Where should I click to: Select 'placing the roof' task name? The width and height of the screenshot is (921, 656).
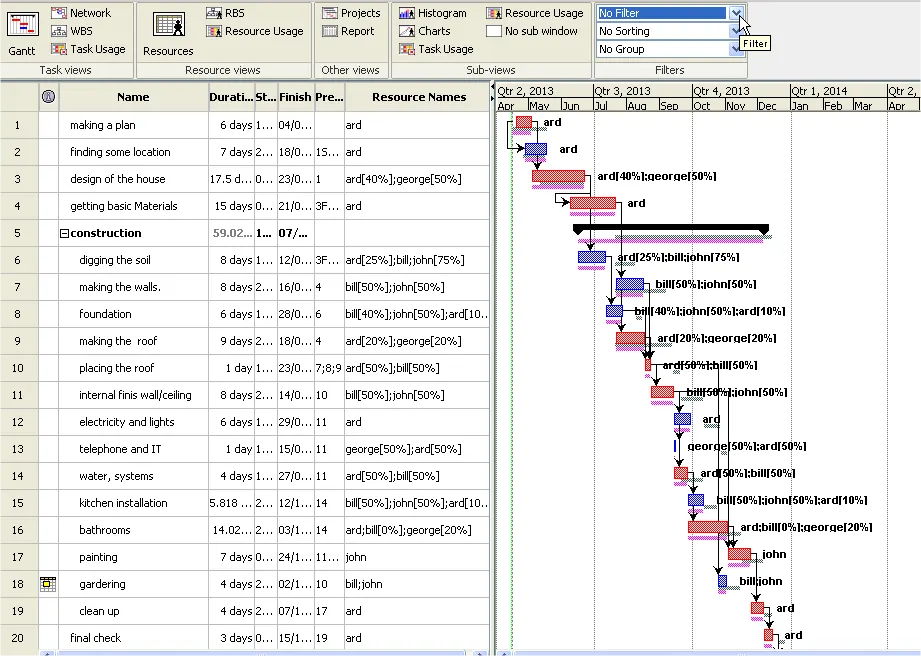(117, 368)
